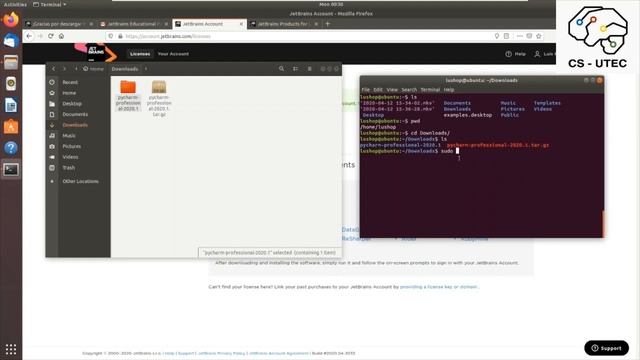
Task: Open the Licenses page tab
Action: (x=140, y=53)
